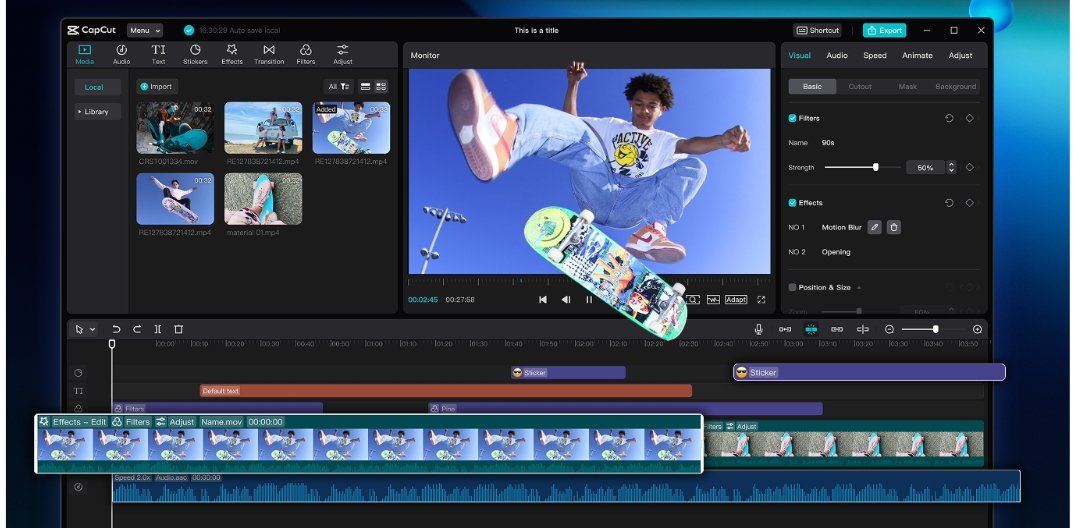This screenshot has width=1080, height=528.
Task: Pause the monitor playback
Action: [589, 299]
